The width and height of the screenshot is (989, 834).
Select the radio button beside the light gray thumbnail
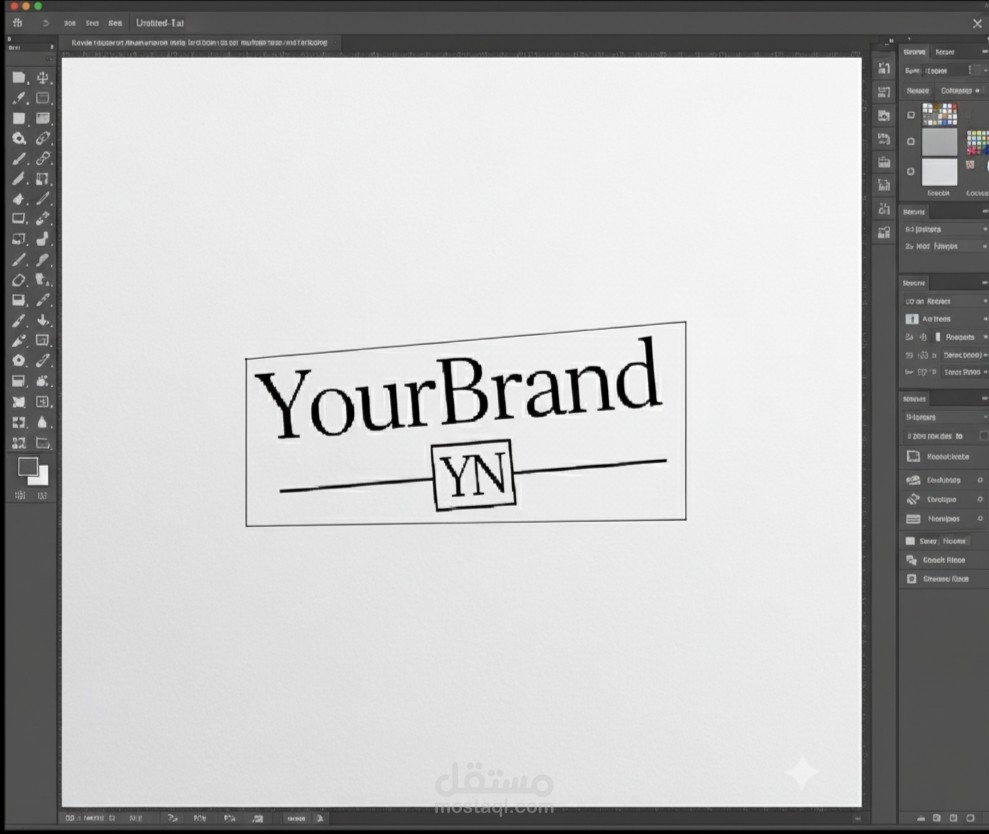(911, 171)
